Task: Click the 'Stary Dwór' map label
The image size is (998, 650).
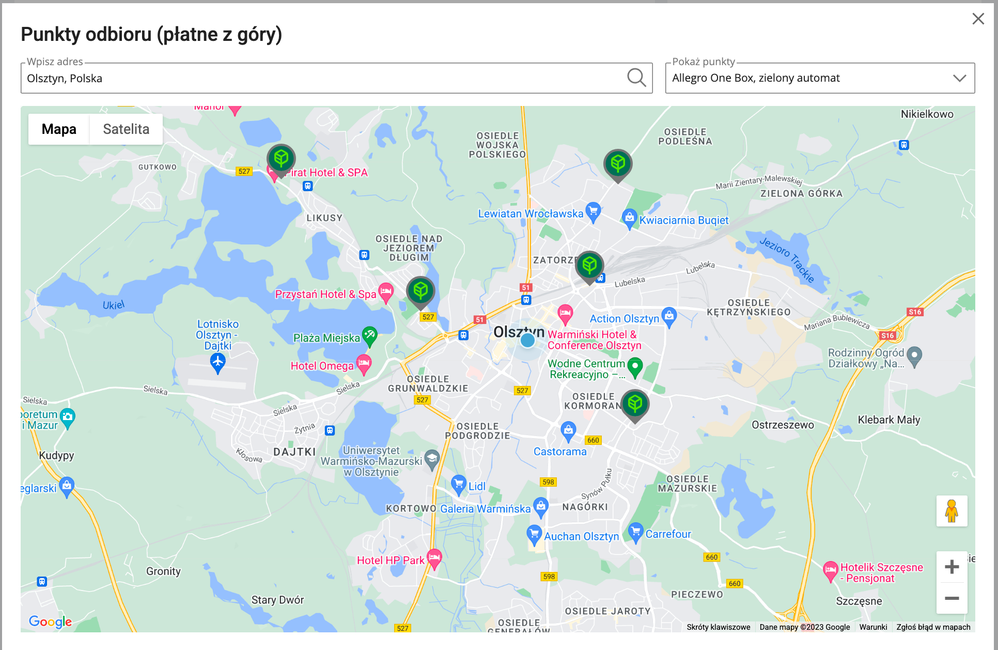Action: [x=278, y=600]
